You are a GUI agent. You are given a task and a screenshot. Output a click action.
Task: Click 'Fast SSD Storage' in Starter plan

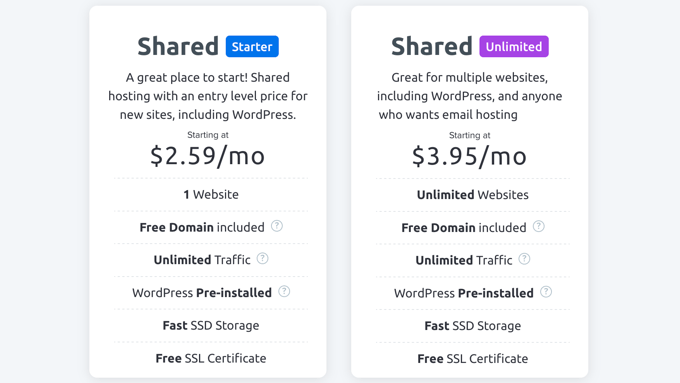211,325
